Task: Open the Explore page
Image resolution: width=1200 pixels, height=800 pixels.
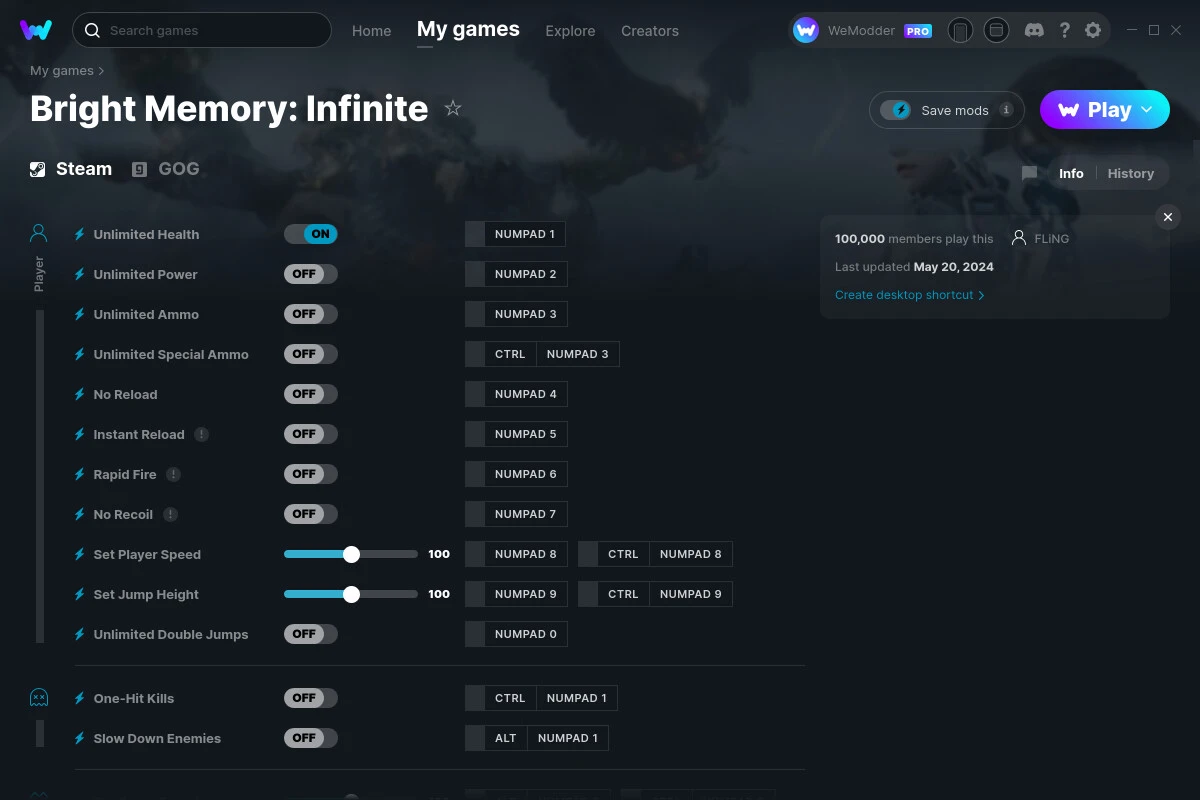Action: click(x=570, y=31)
